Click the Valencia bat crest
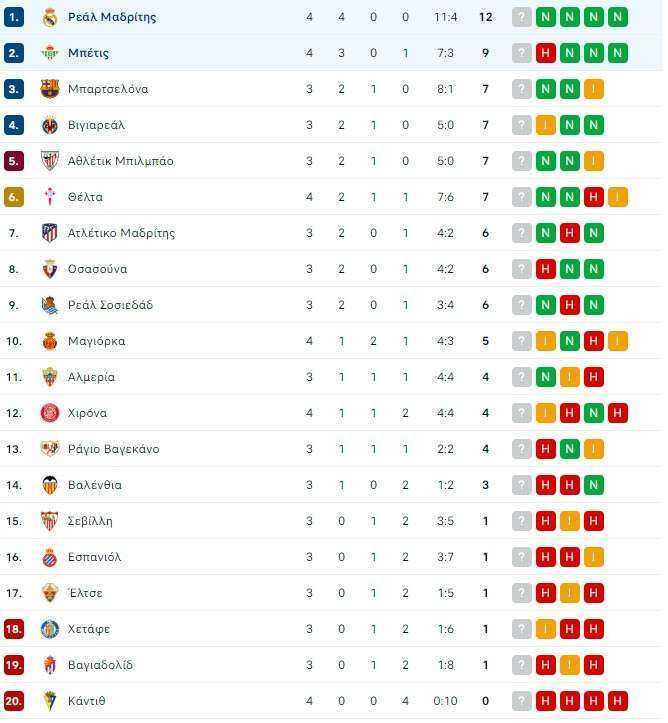 click(x=49, y=485)
